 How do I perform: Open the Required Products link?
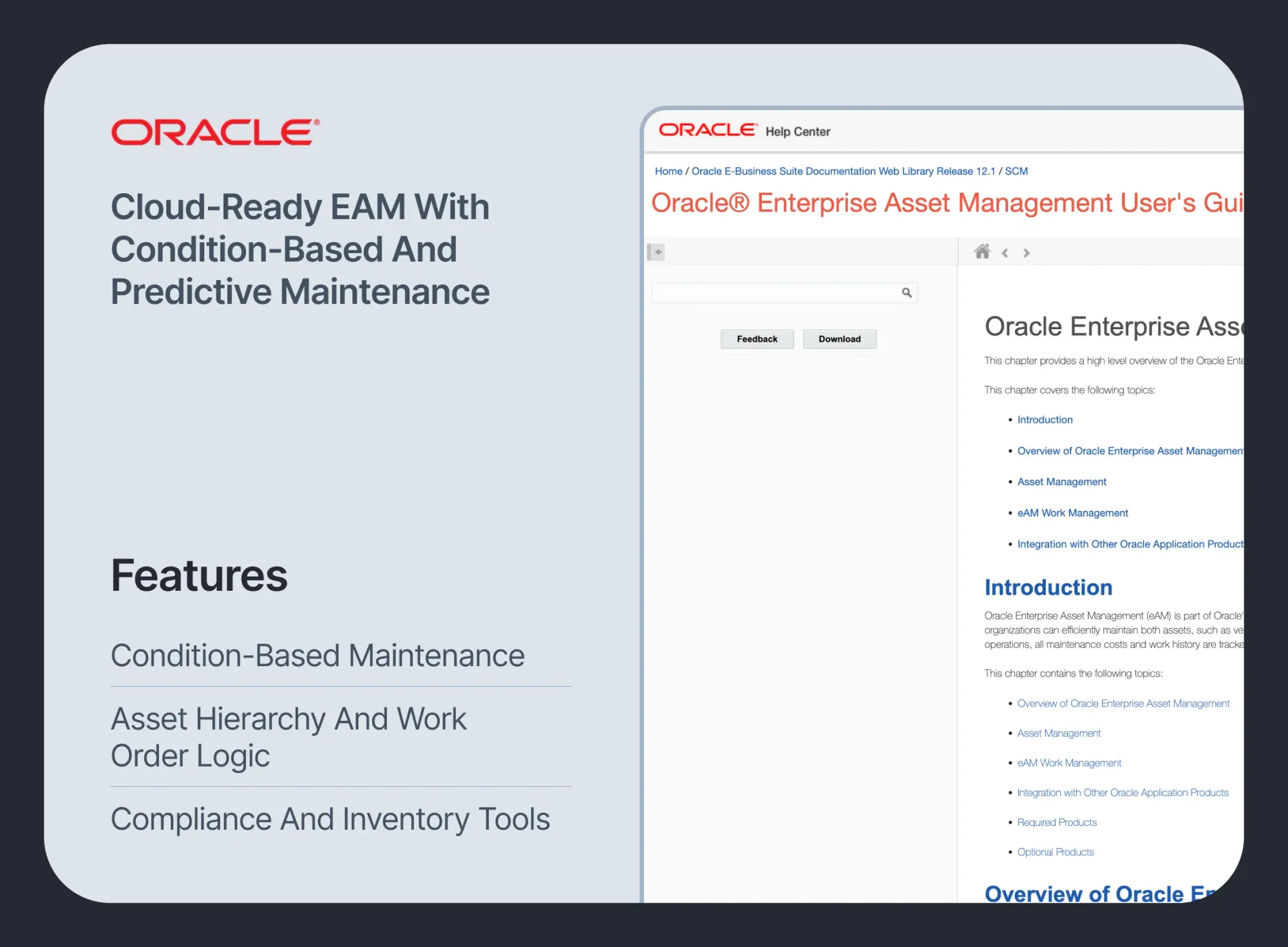click(x=1057, y=823)
